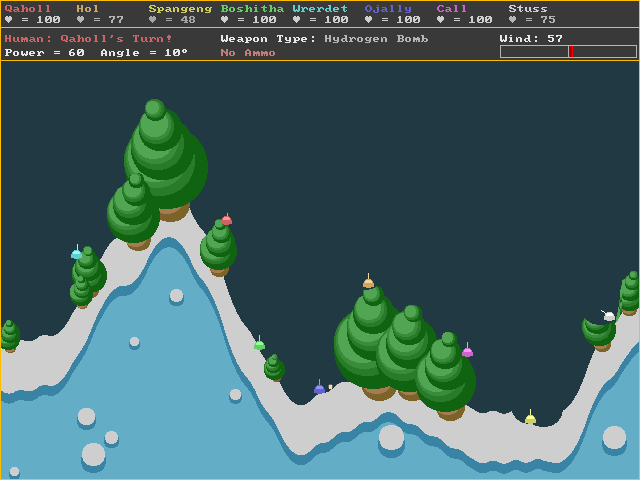640x480 pixels.
Task: Click the Stuss player name
Action: (528, 9)
